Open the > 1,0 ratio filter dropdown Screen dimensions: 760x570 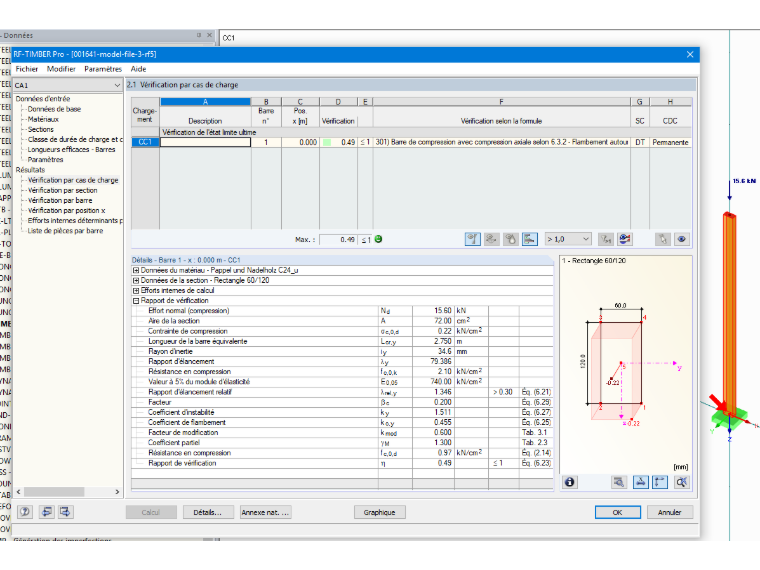click(568, 239)
